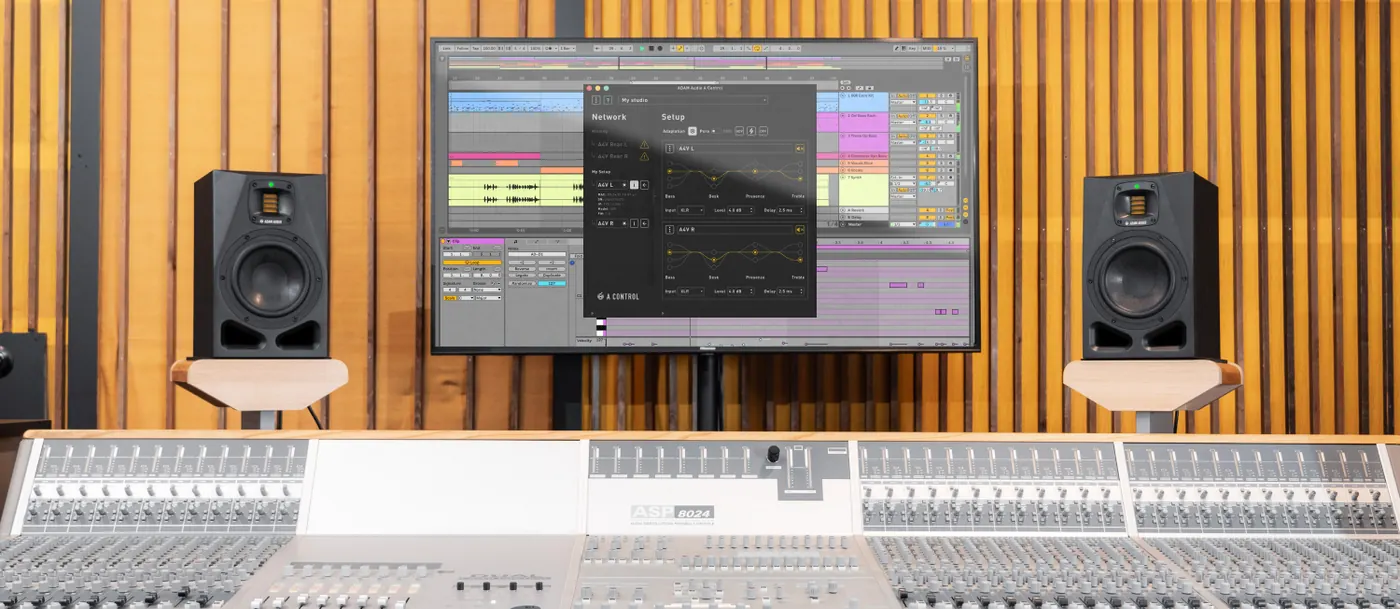
Task: Click the highlighted Bass EQ node for A4V L
Action: (x=670, y=172)
